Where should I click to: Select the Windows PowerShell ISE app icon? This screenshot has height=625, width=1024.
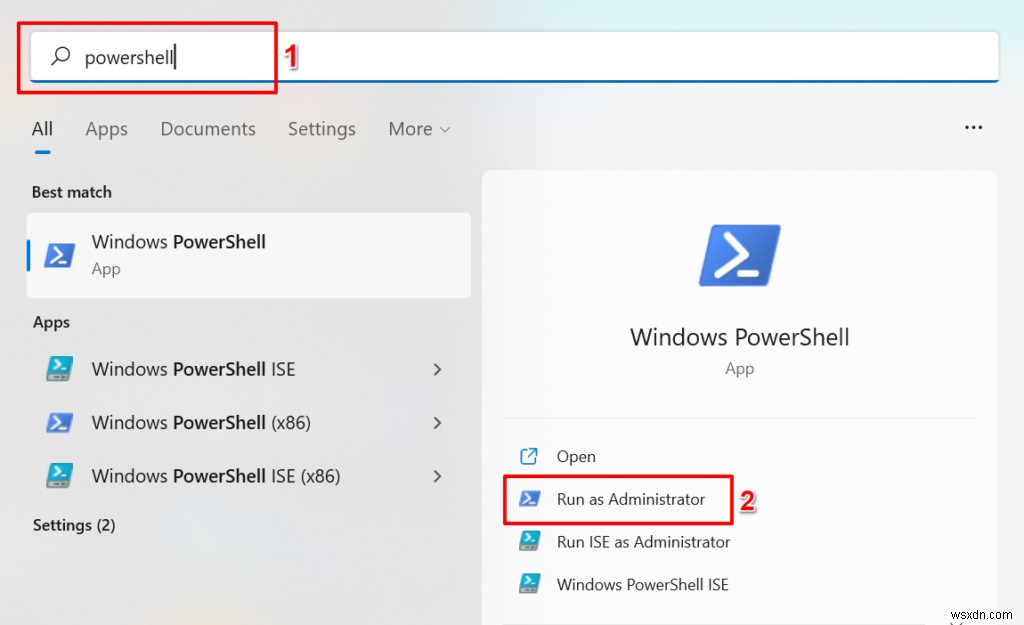[x=60, y=369]
